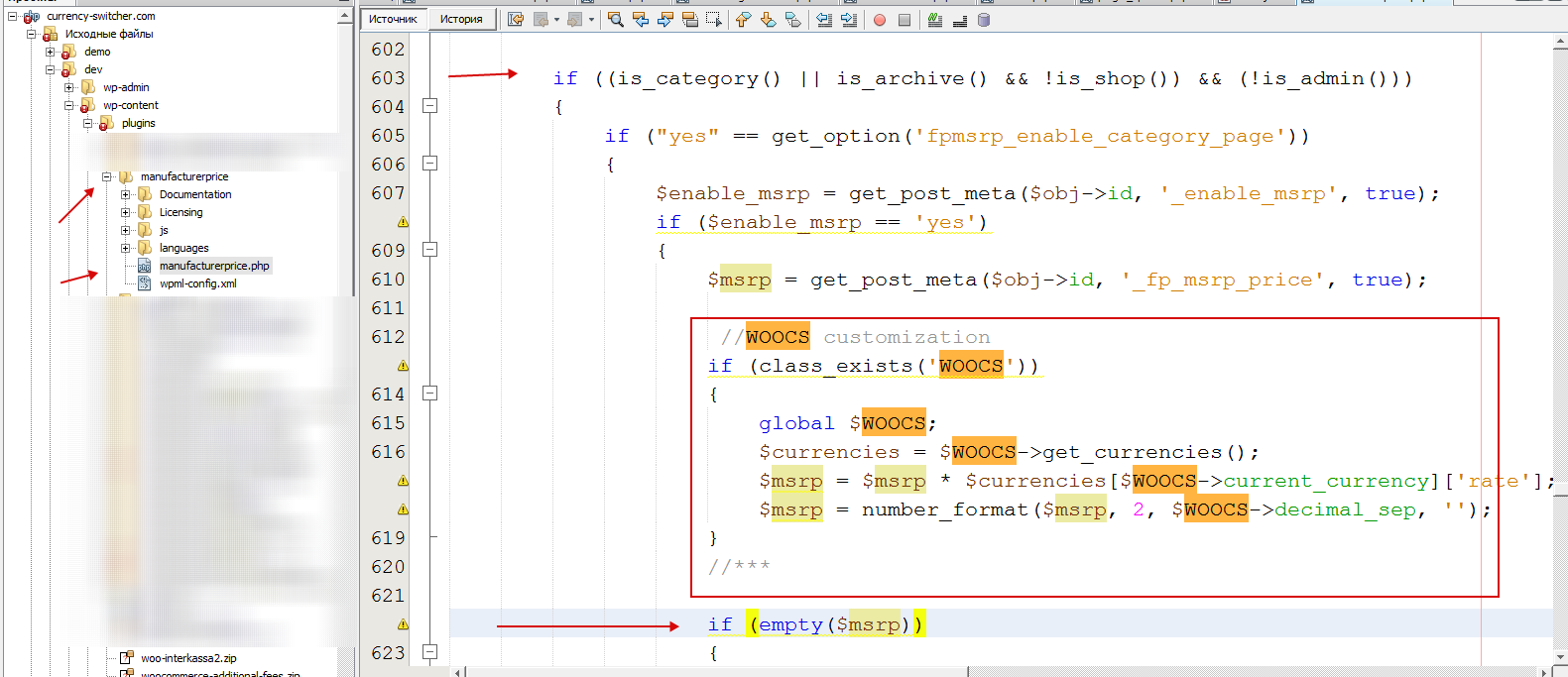Screen dimensions: 1568x677
Task: Collapse the code fold at line 623
Action: [430, 652]
